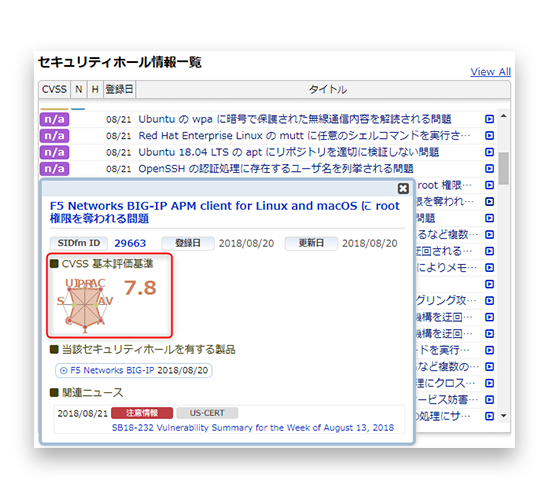The image size is (550, 500).
Task: Click the detail arrow icon for など複数の row
Action: click(489, 367)
